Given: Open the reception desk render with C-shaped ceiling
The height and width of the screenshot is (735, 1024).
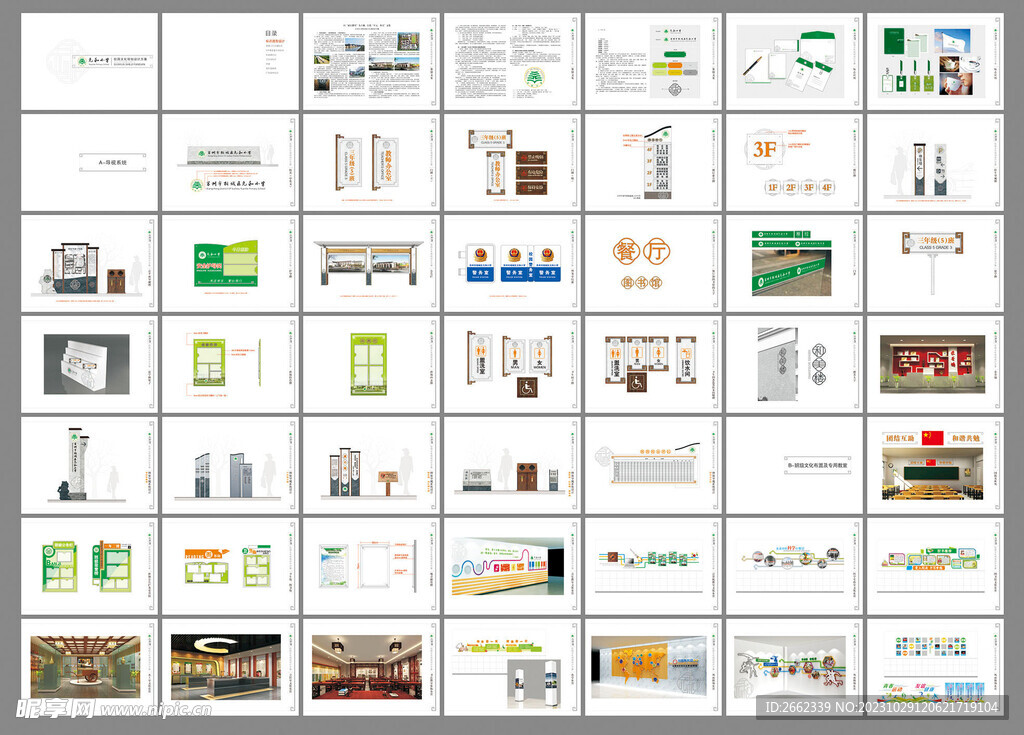Looking at the screenshot, I should tap(231, 667).
